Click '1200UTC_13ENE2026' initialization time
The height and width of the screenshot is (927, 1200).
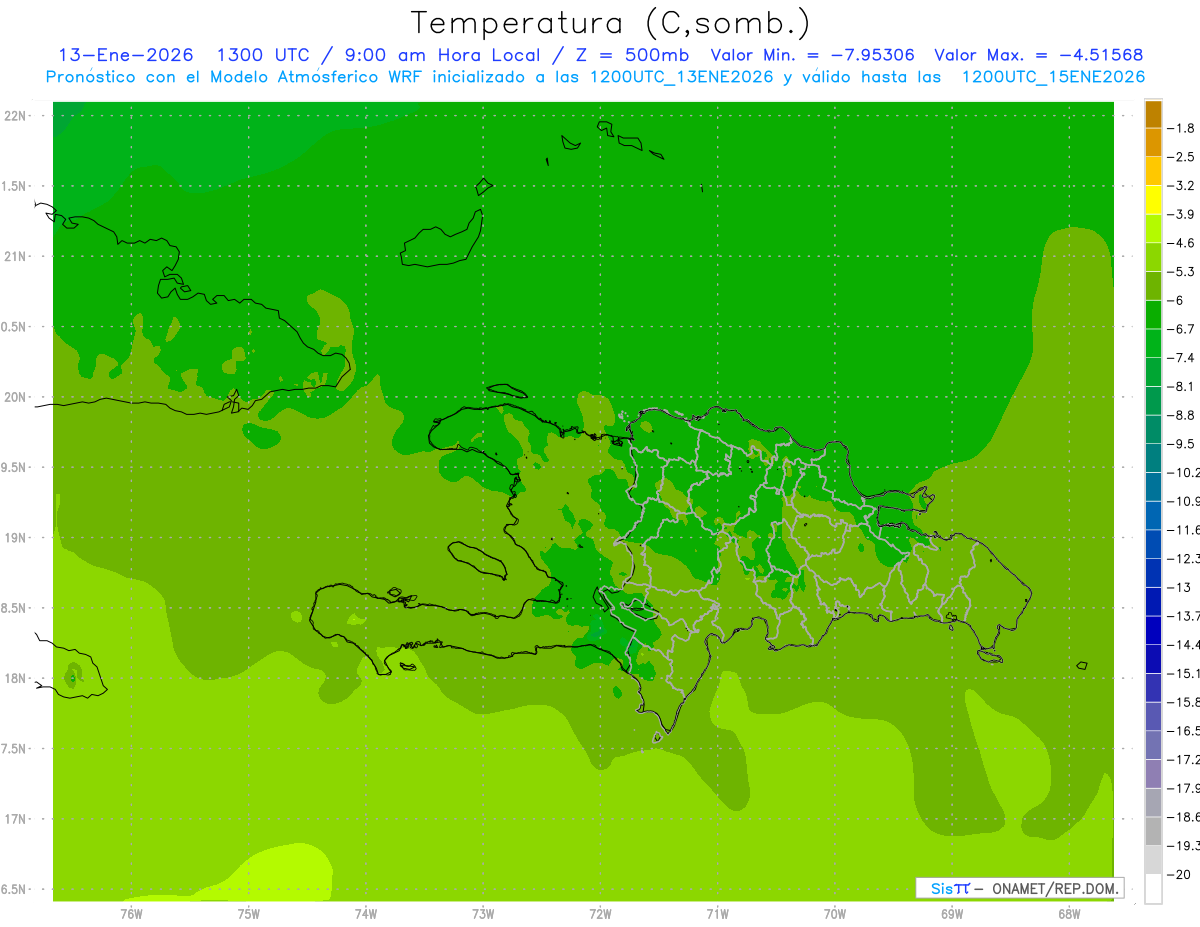coord(682,77)
